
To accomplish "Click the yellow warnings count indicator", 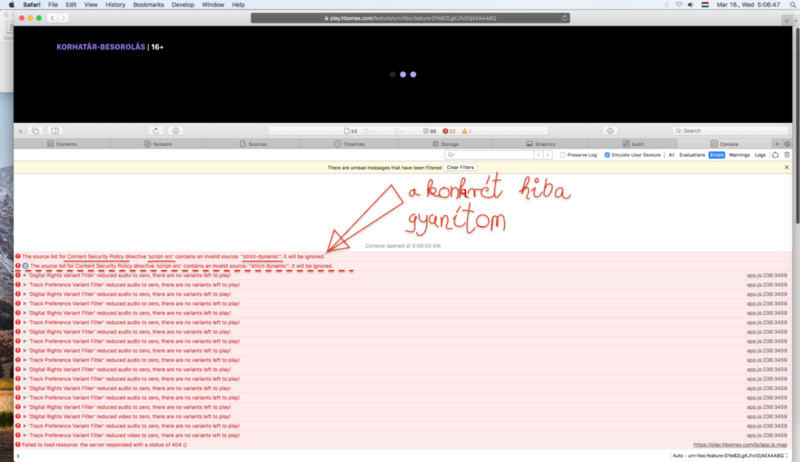I will pyautogui.click(x=466, y=131).
